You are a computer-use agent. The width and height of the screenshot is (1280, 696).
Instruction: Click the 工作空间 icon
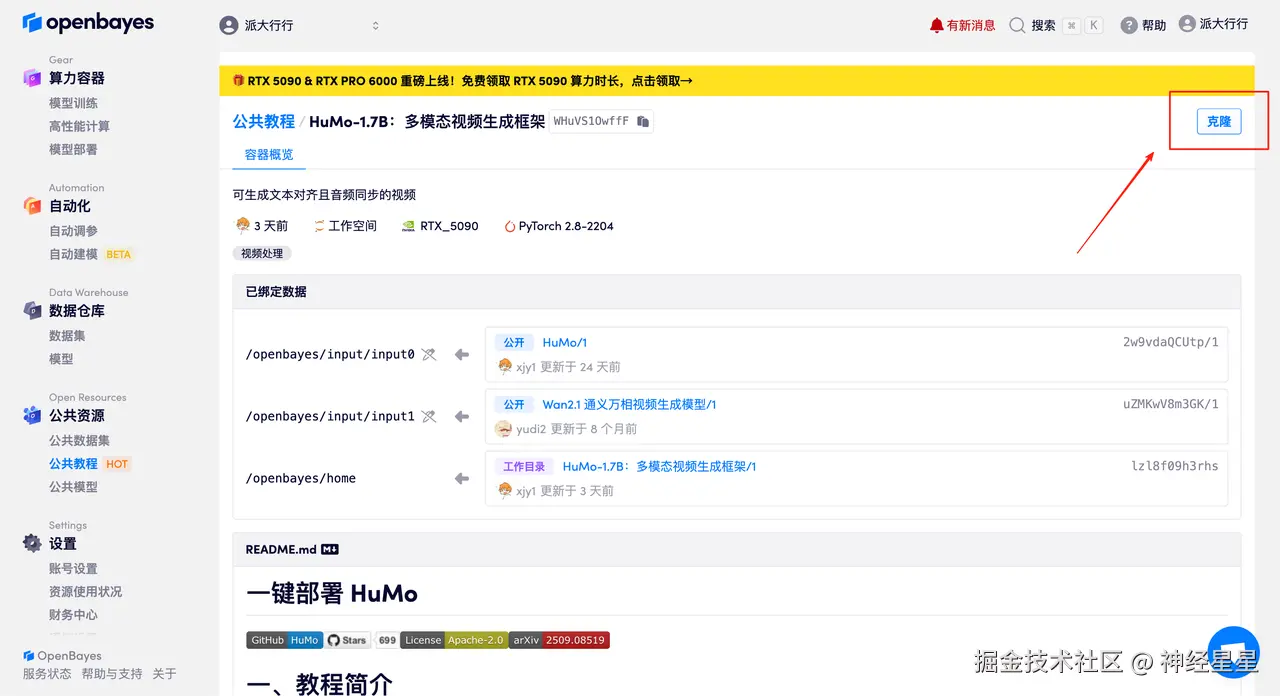[318, 226]
